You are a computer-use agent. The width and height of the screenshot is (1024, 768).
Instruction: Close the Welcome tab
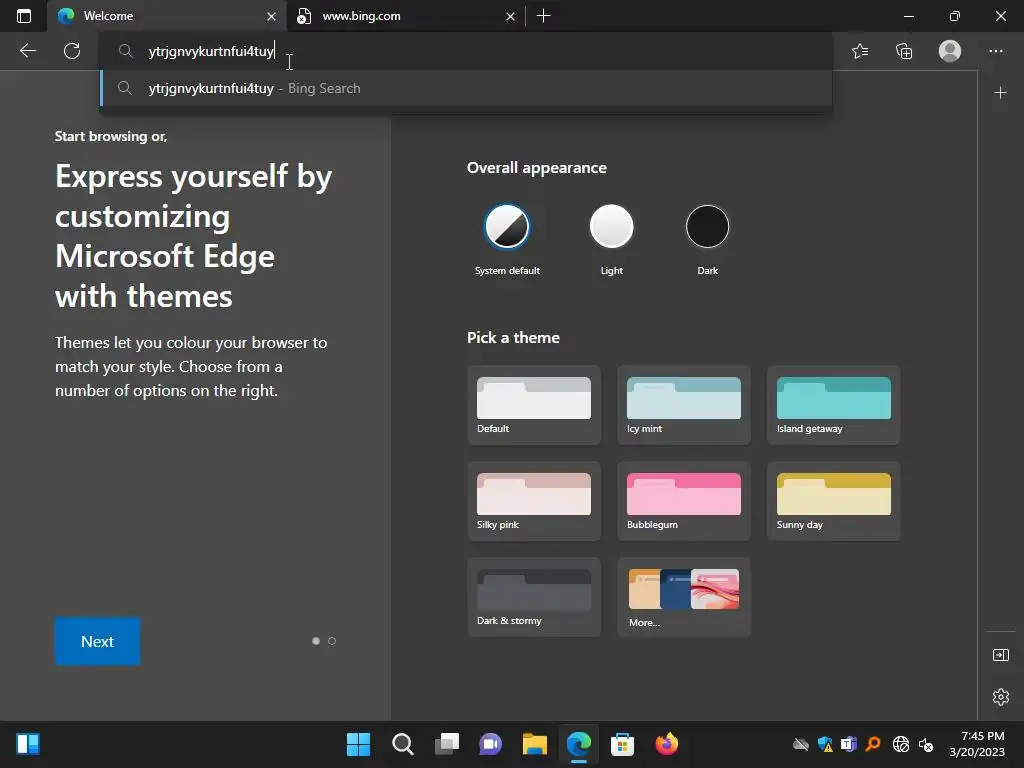pyautogui.click(x=271, y=16)
